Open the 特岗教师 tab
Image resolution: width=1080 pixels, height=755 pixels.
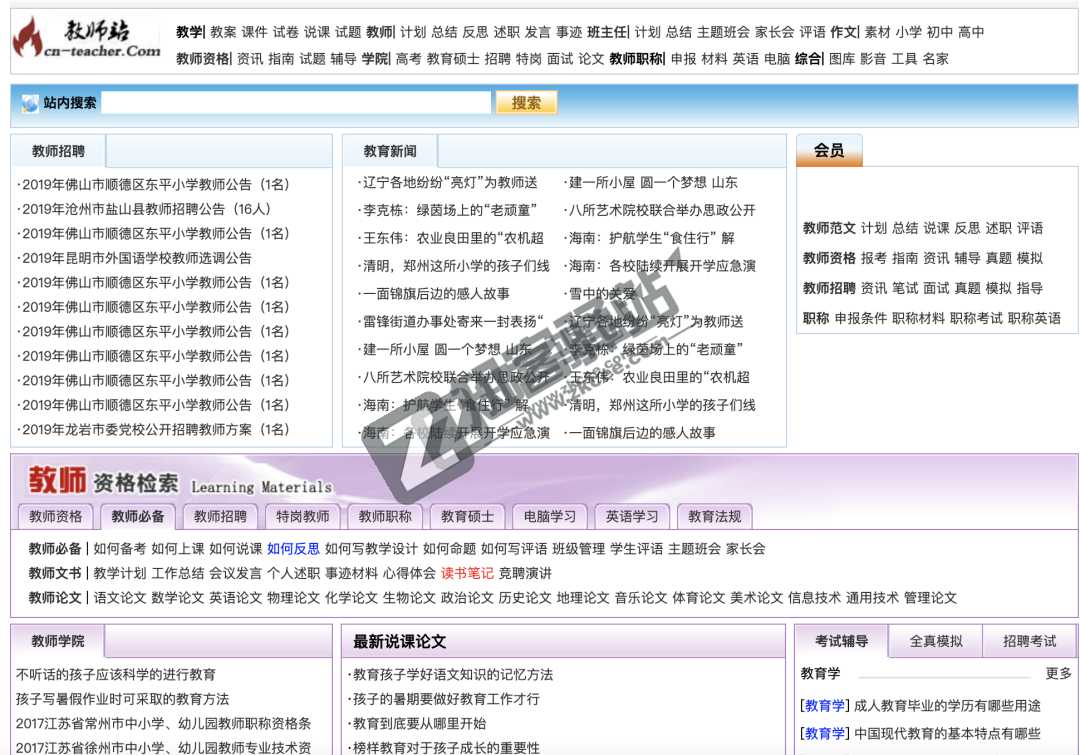[302, 516]
